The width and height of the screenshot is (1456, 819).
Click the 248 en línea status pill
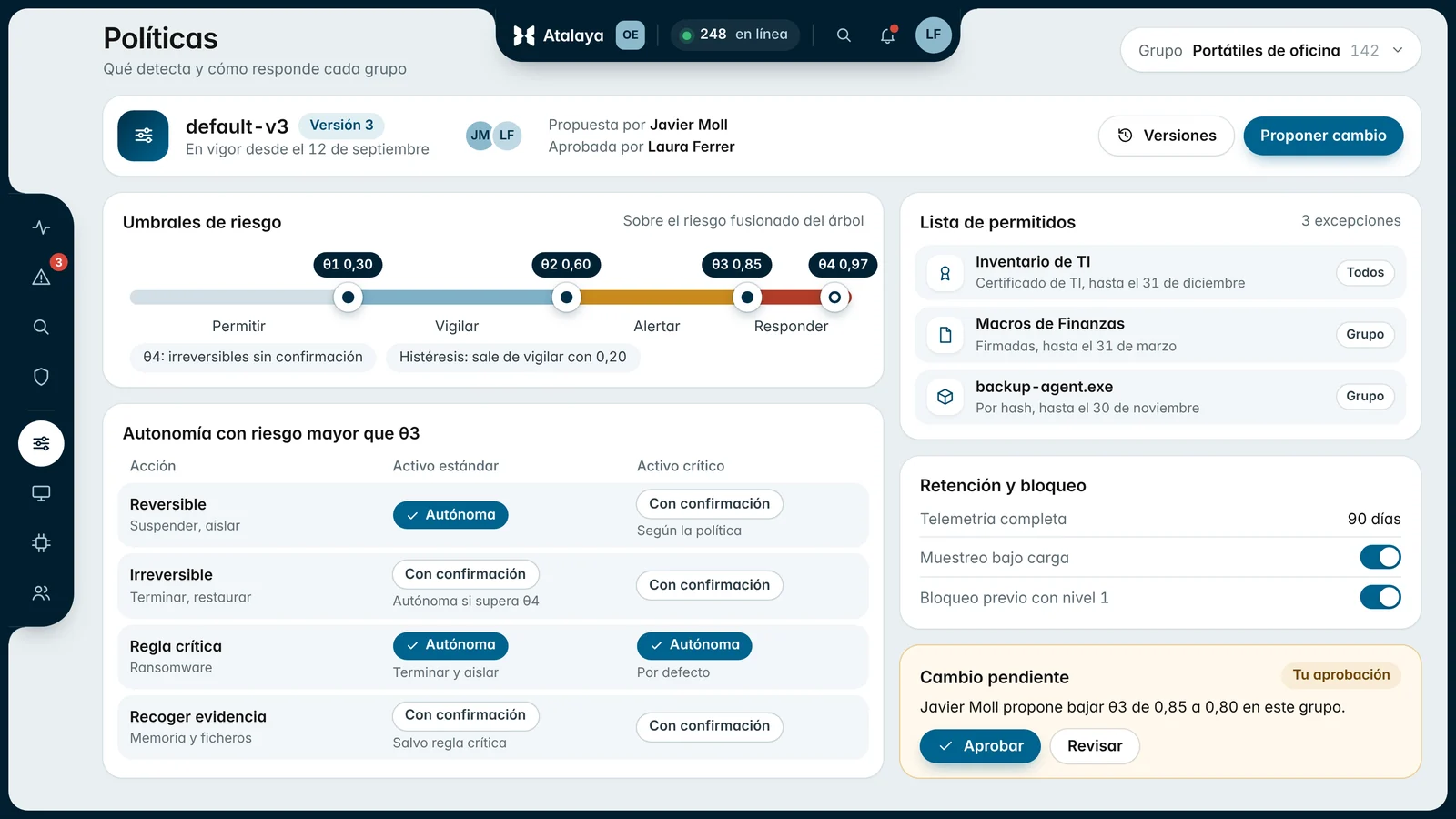[x=735, y=35]
